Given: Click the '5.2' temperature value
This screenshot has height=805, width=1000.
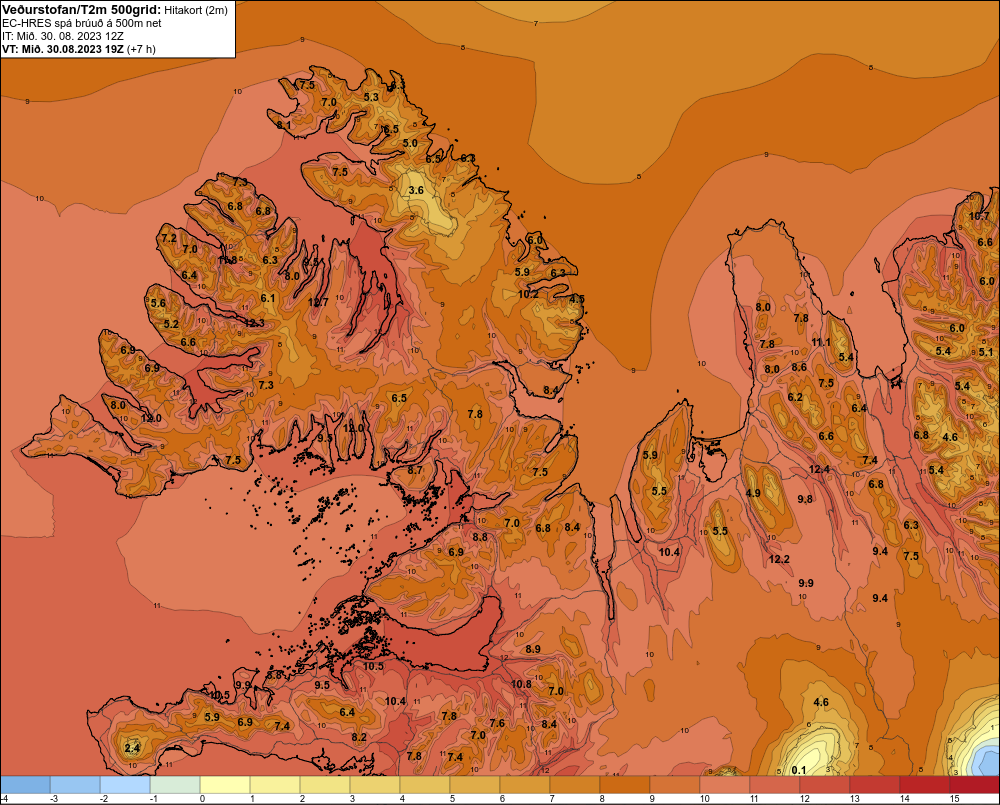Looking at the screenshot, I should click(171, 324).
